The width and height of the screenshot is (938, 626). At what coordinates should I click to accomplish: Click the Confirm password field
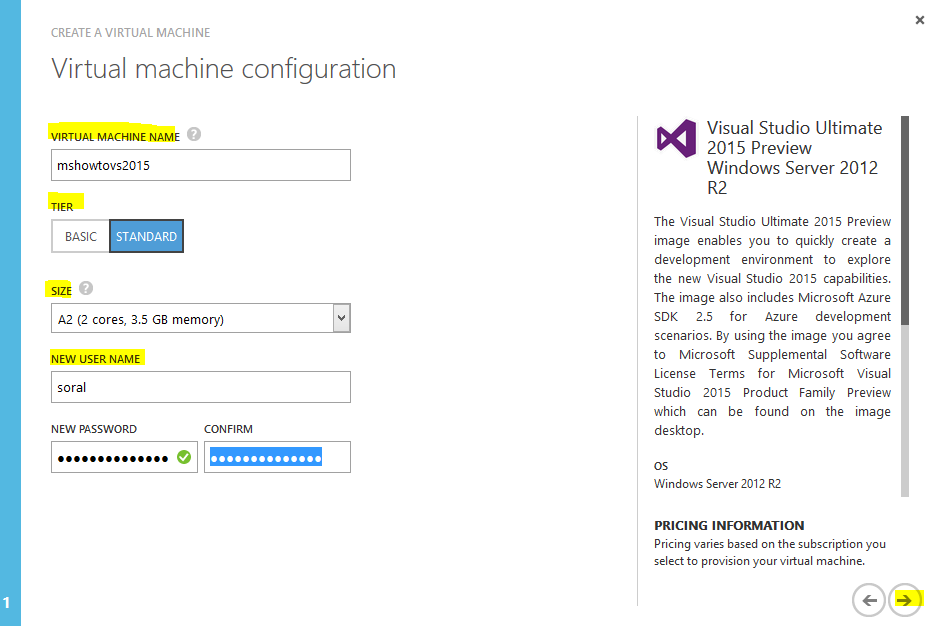click(277, 457)
